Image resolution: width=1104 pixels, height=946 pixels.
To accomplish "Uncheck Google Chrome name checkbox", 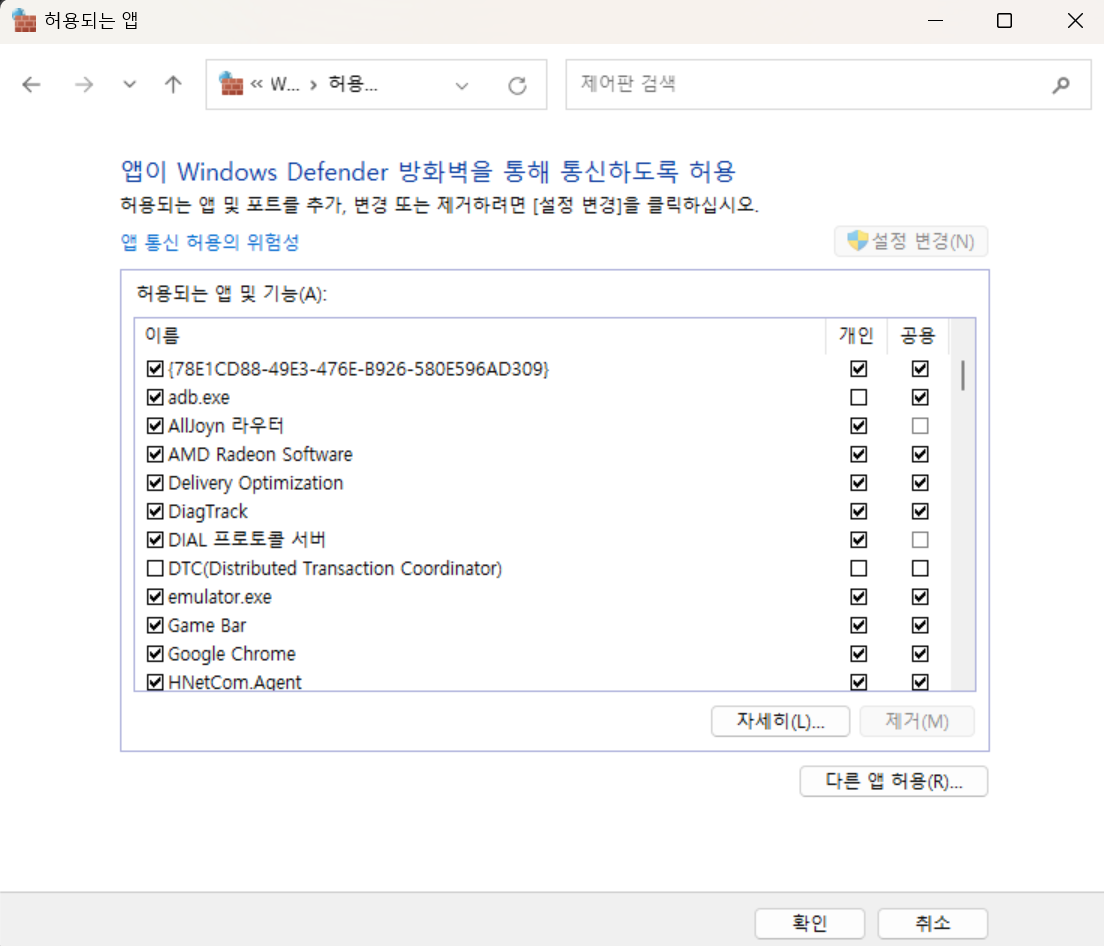I will [x=155, y=654].
